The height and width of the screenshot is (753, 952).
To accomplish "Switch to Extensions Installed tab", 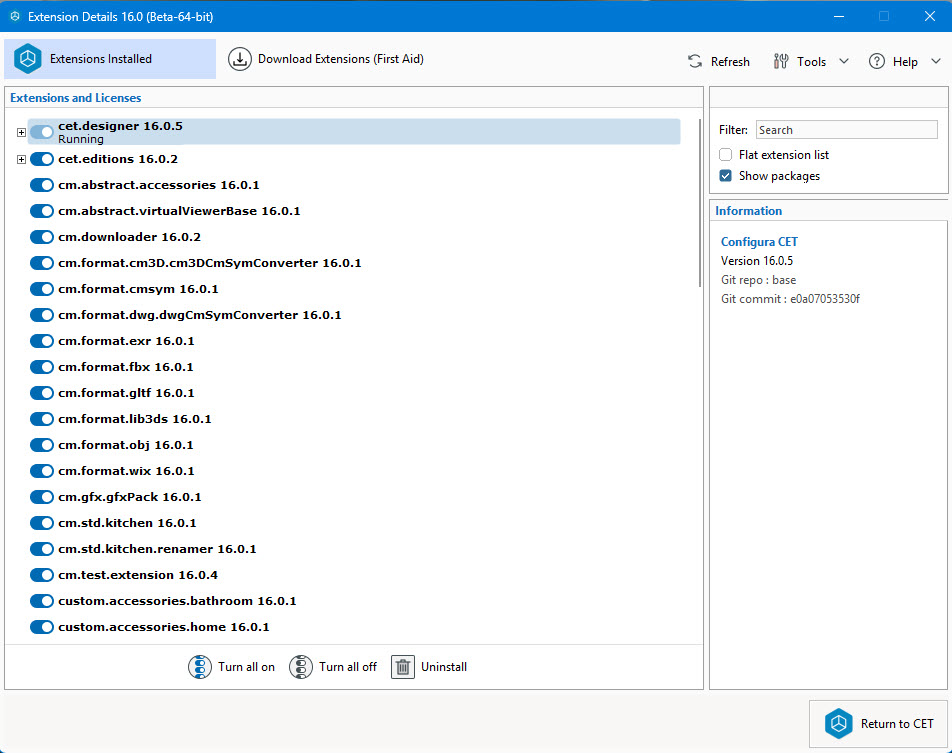I will [110, 59].
